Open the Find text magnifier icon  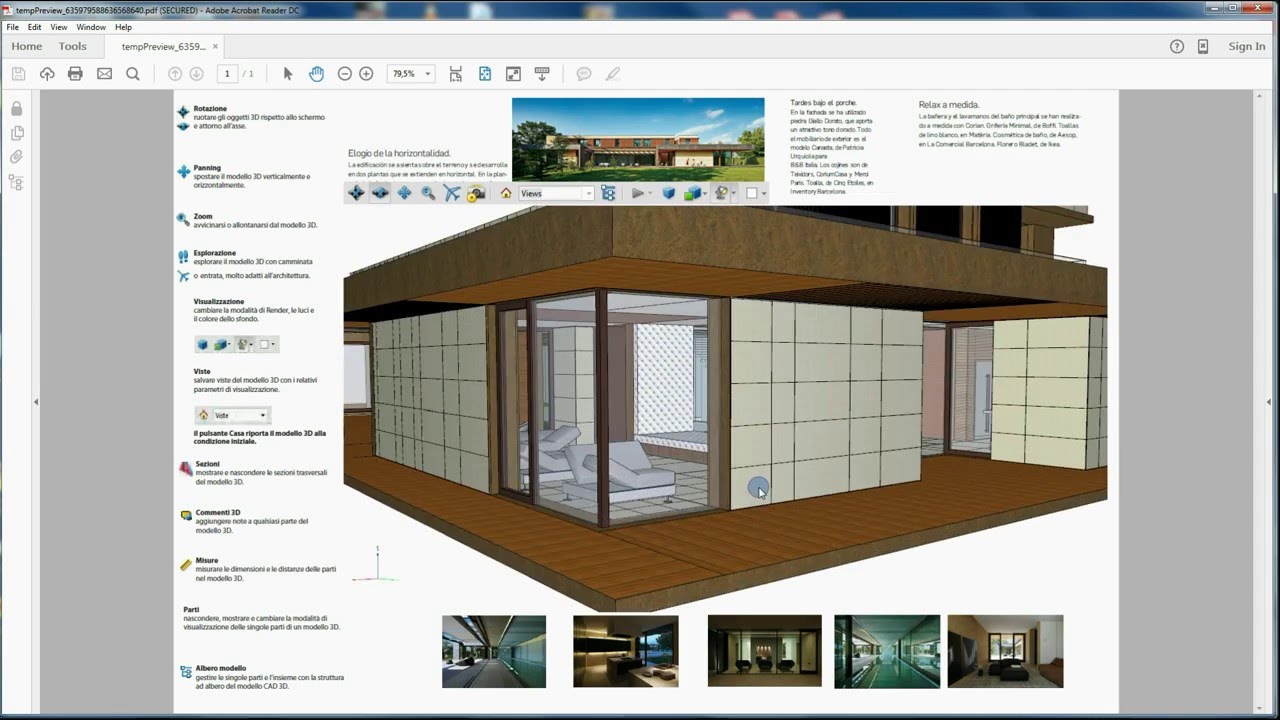click(x=132, y=74)
